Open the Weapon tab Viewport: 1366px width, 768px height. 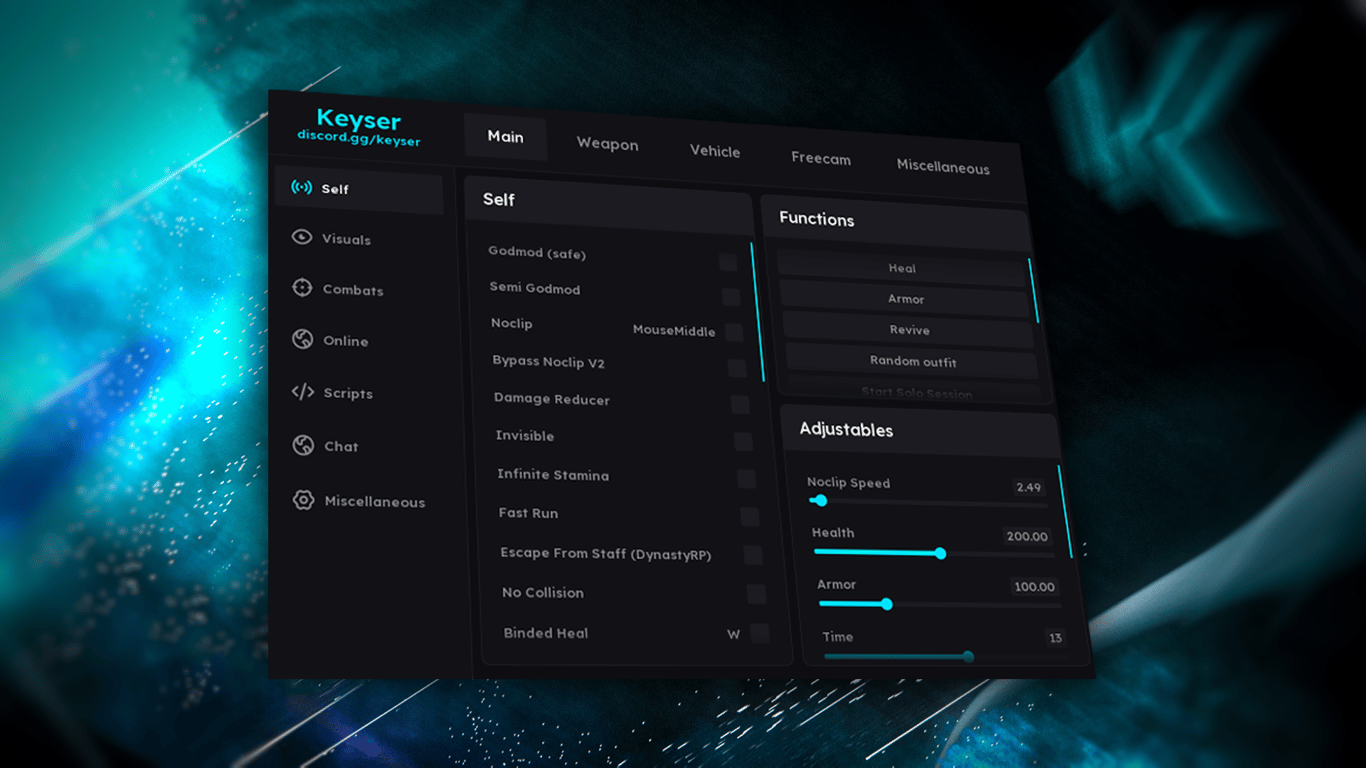click(607, 144)
